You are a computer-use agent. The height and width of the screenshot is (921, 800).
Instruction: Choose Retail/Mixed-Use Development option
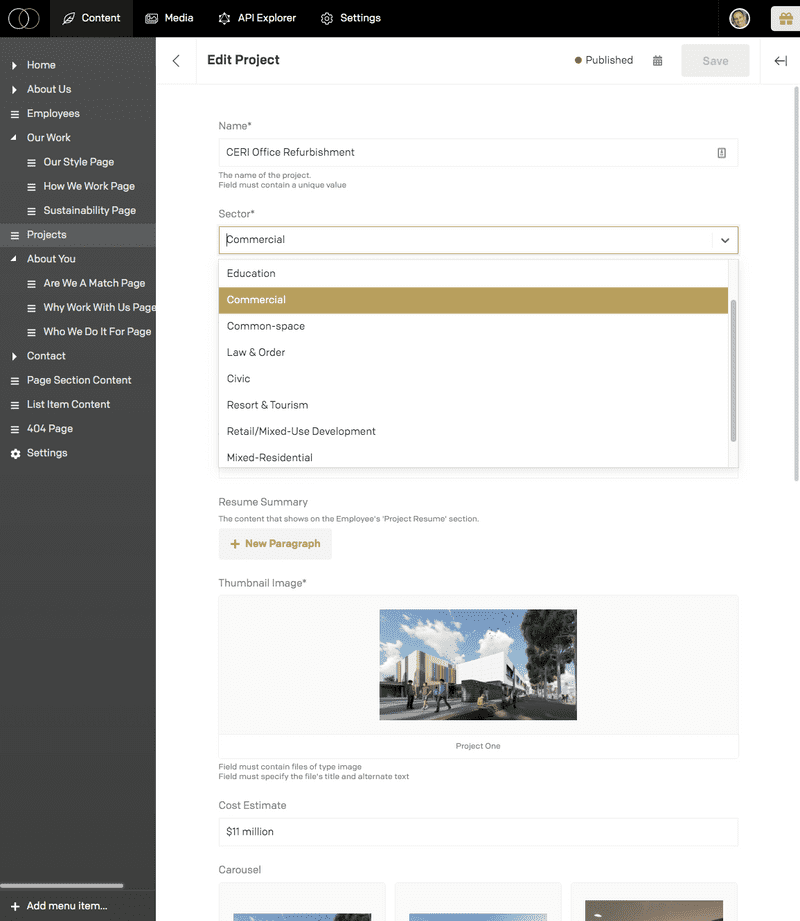click(473, 431)
